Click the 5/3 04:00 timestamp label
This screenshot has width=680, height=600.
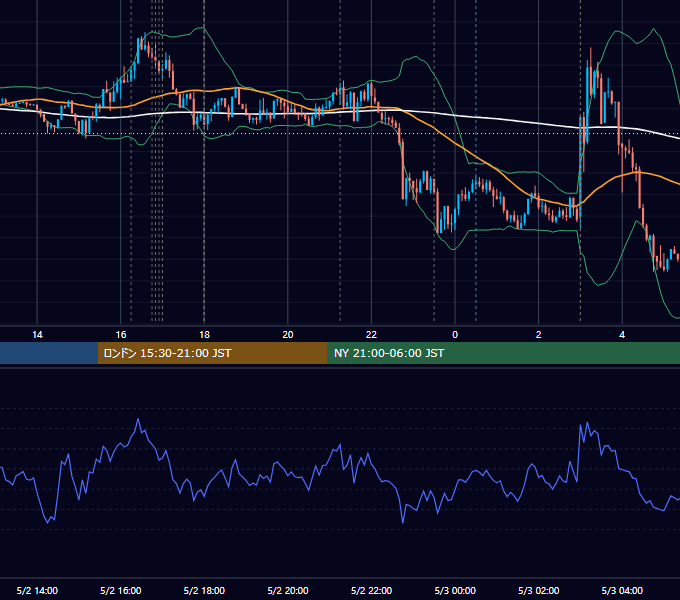coord(622,590)
